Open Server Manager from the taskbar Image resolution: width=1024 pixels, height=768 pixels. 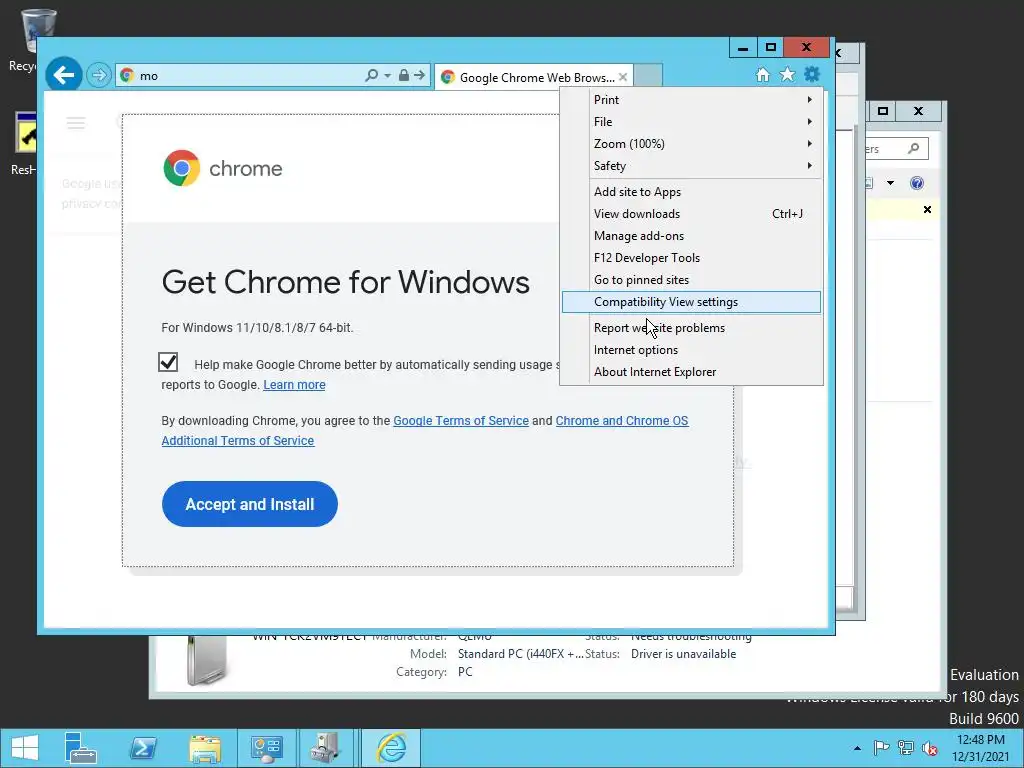(80, 748)
